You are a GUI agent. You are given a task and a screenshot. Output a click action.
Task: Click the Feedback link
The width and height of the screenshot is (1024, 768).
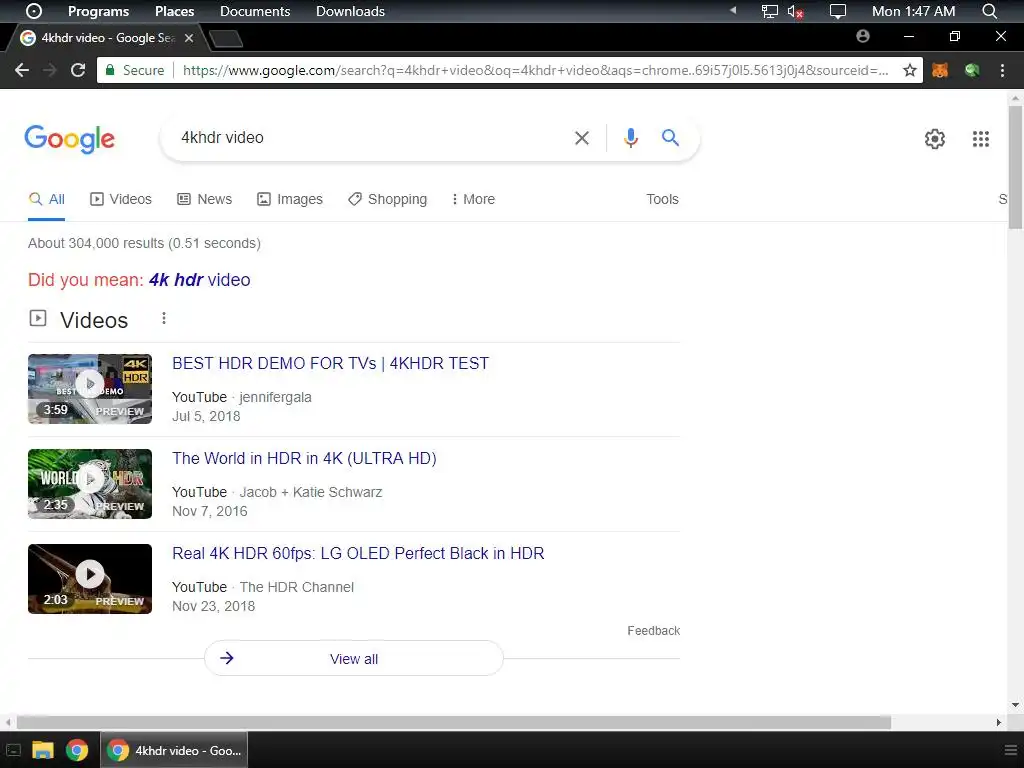pos(654,631)
